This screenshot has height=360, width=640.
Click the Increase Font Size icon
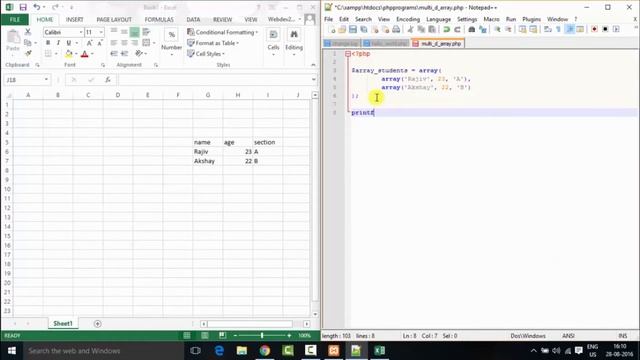(89, 43)
